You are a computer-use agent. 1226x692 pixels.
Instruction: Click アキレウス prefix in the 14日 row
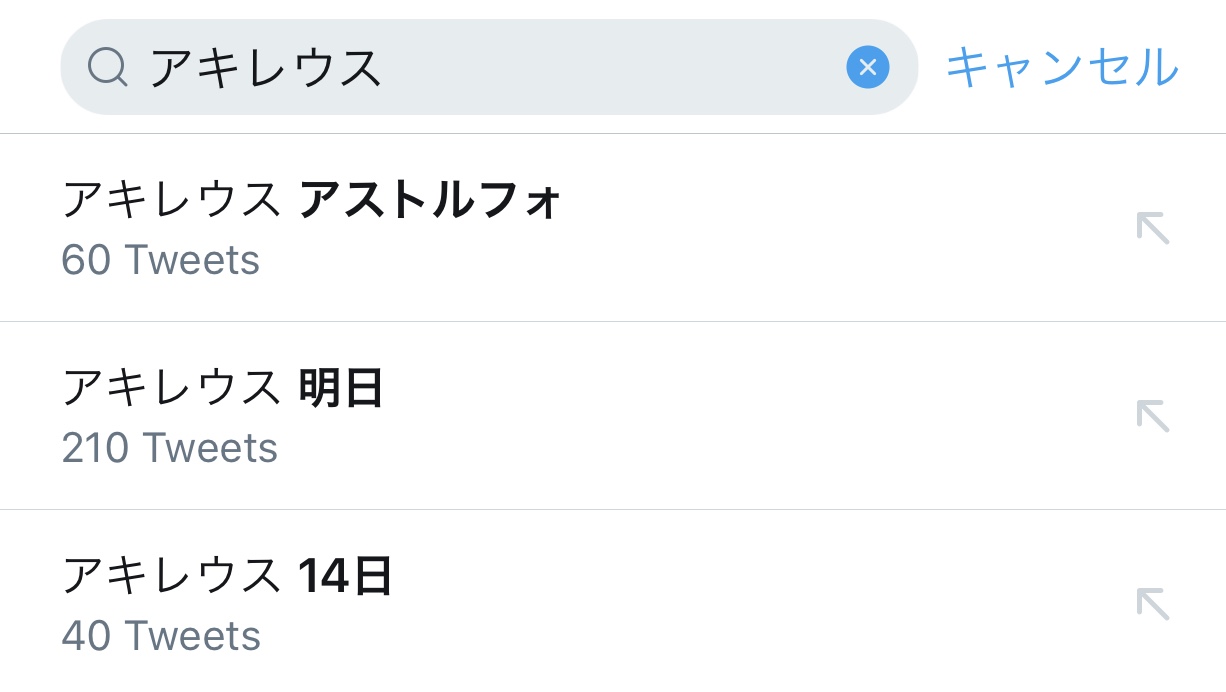171,576
